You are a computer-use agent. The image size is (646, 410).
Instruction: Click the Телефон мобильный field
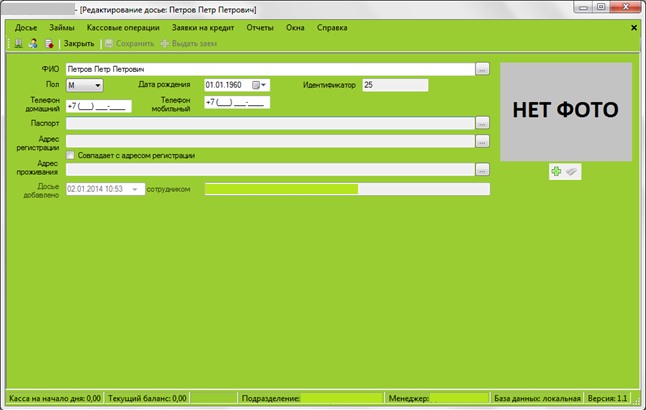click(x=237, y=102)
